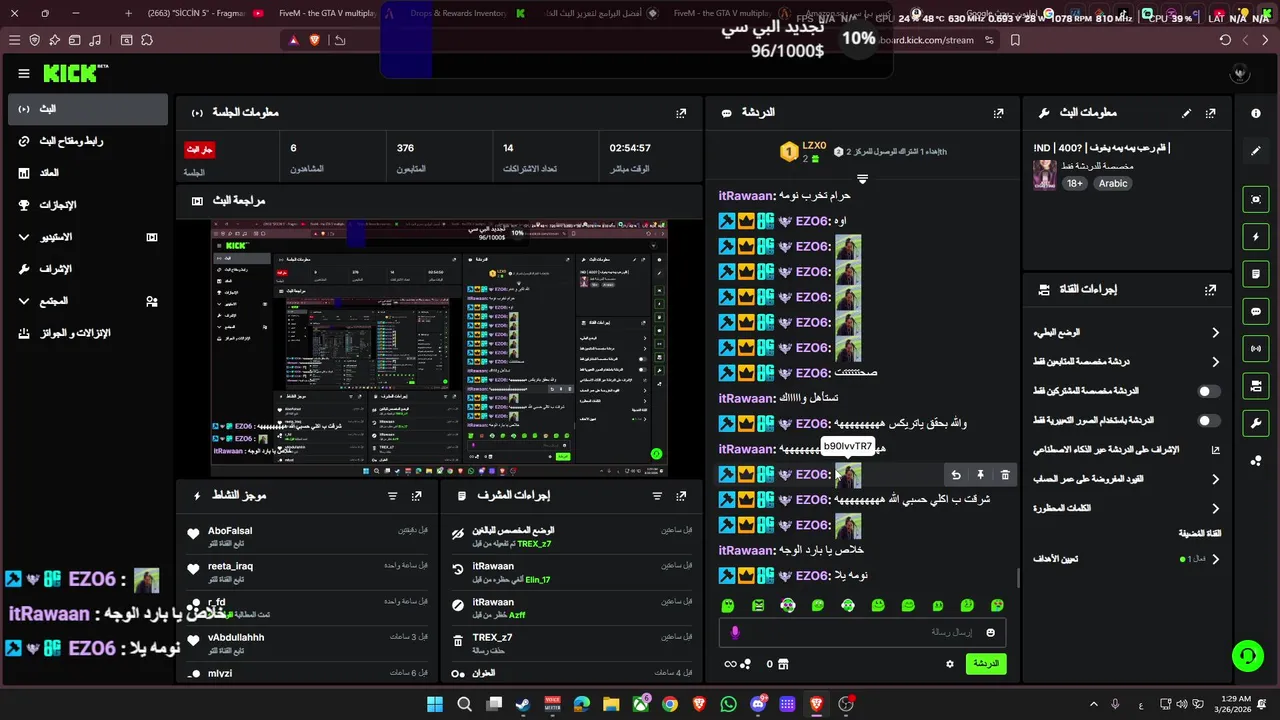Click the three-dots icon in right rail

pyautogui.click(x=1256, y=460)
